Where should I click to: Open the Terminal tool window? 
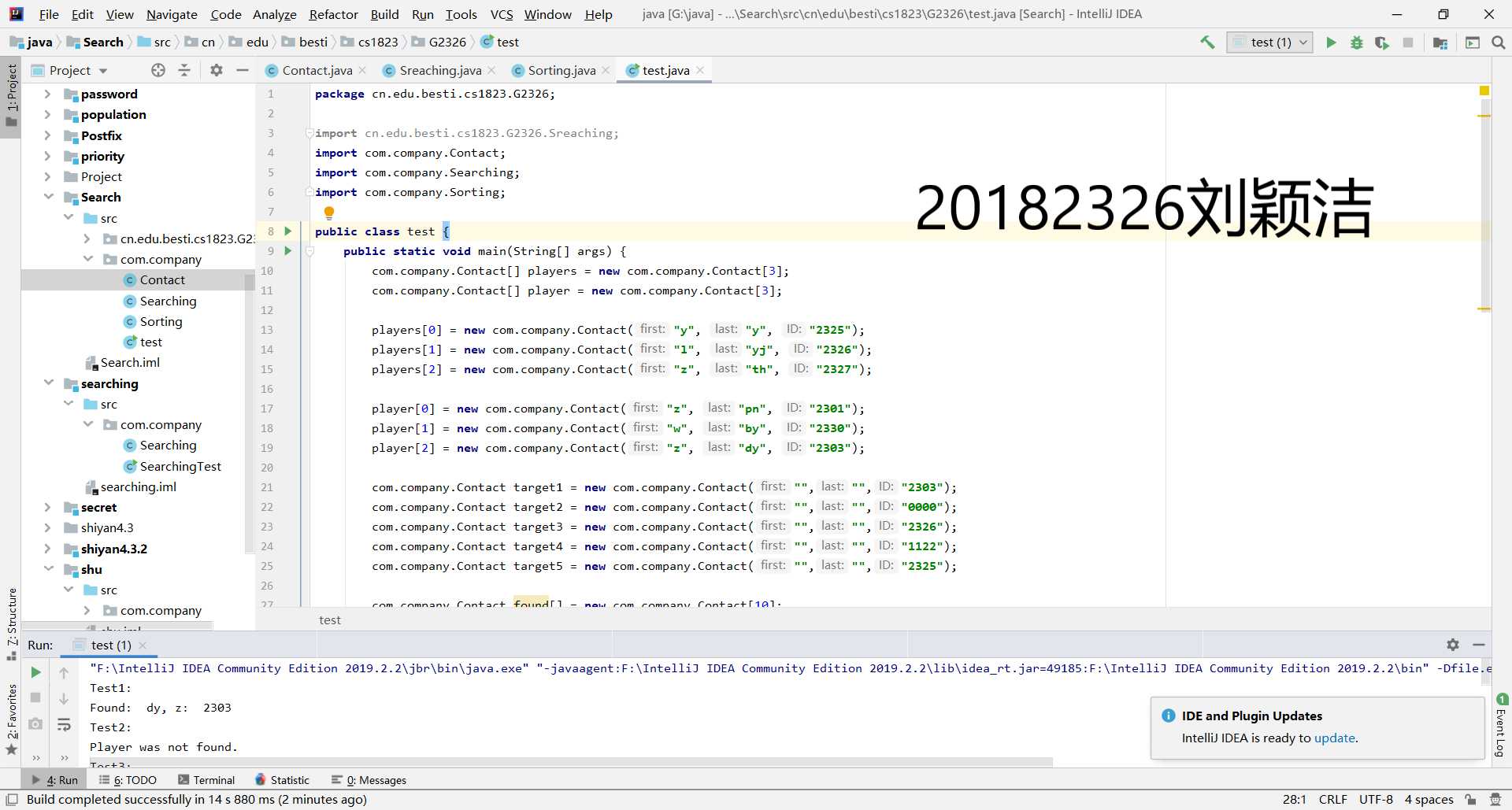click(206, 780)
